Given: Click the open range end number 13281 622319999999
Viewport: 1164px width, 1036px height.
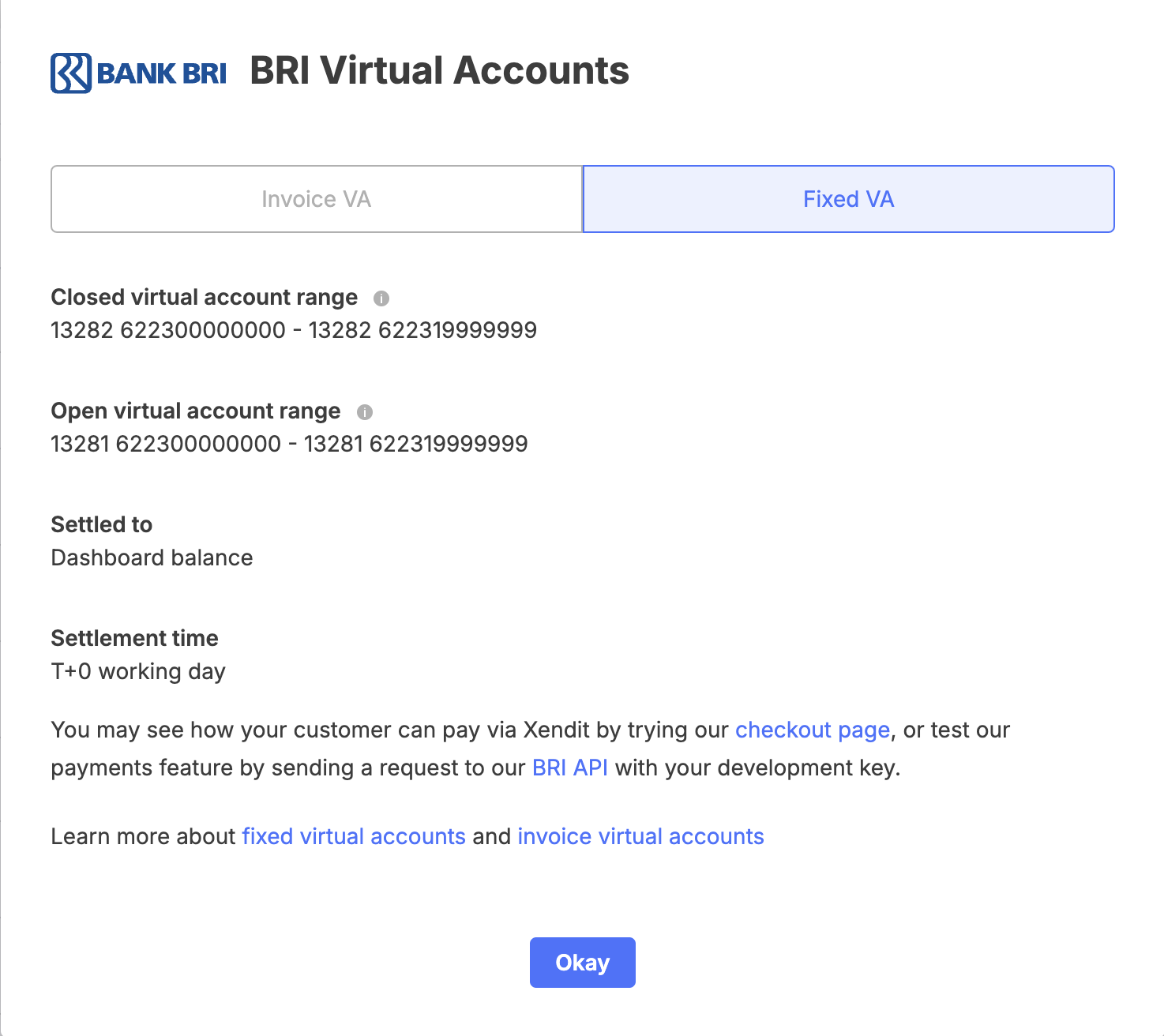Looking at the screenshot, I should point(415,444).
